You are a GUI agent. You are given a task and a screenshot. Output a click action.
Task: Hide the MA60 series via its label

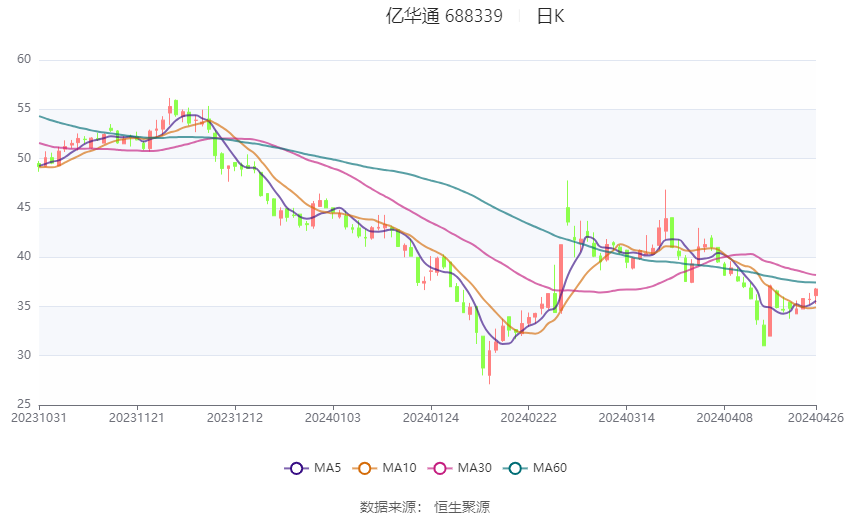[x=550, y=468]
